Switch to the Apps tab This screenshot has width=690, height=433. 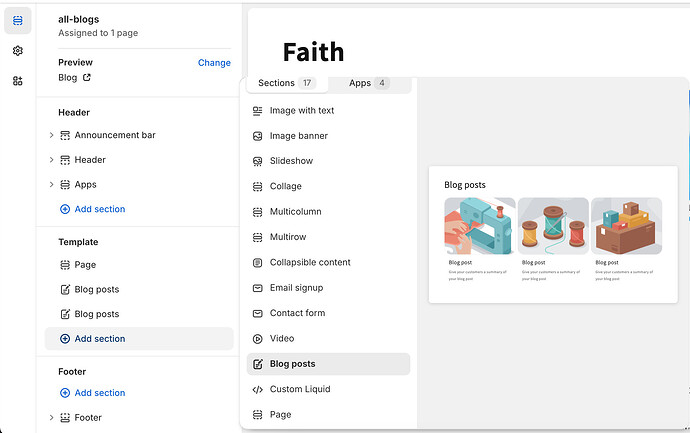(x=370, y=83)
